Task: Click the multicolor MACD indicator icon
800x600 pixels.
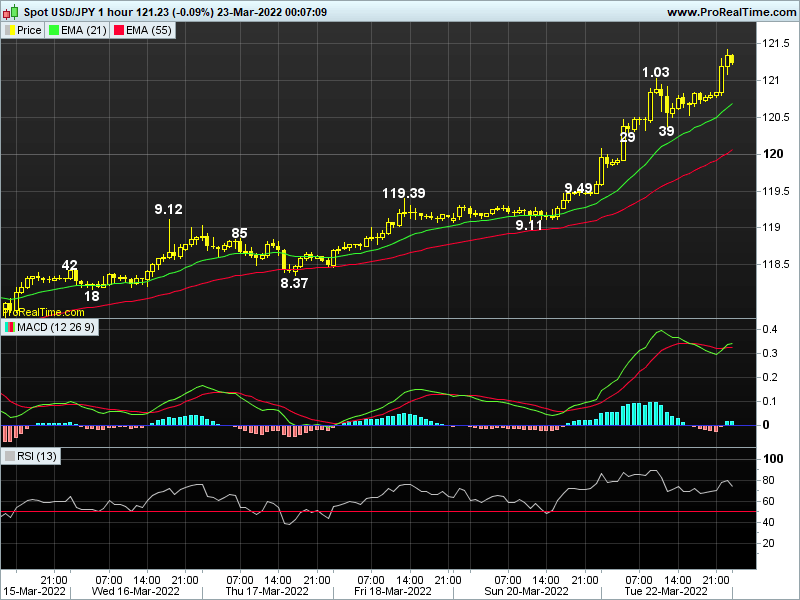Action: [x=9, y=327]
